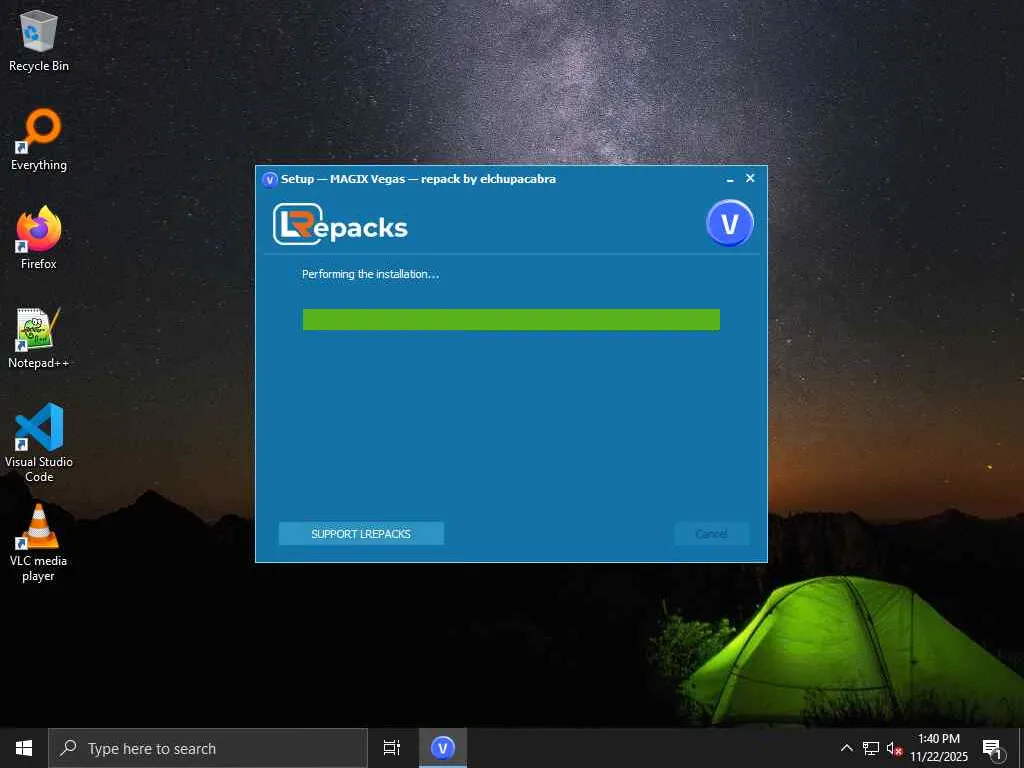Show hidden system tray icons

[846, 748]
